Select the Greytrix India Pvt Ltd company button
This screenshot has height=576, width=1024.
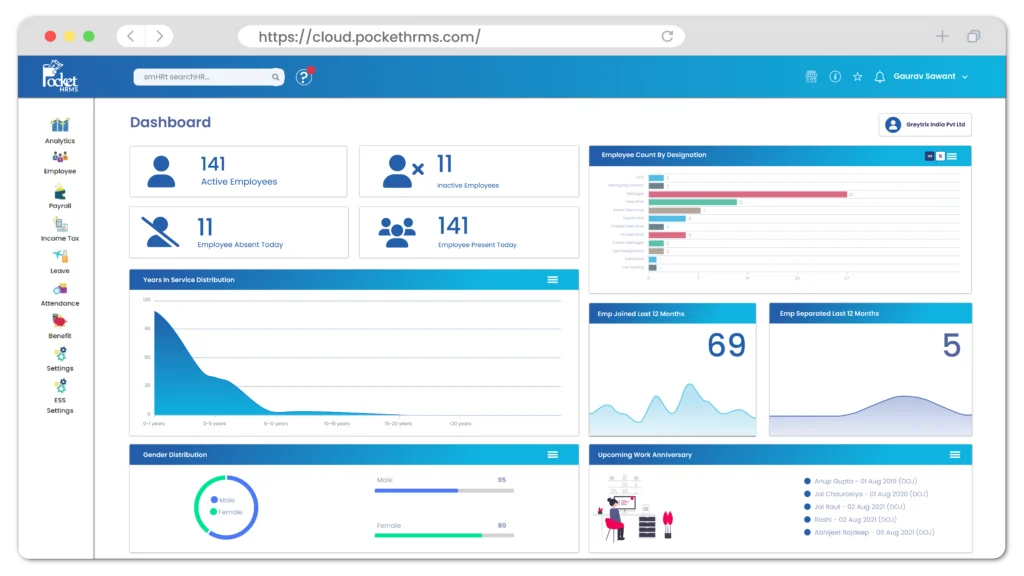pos(927,124)
